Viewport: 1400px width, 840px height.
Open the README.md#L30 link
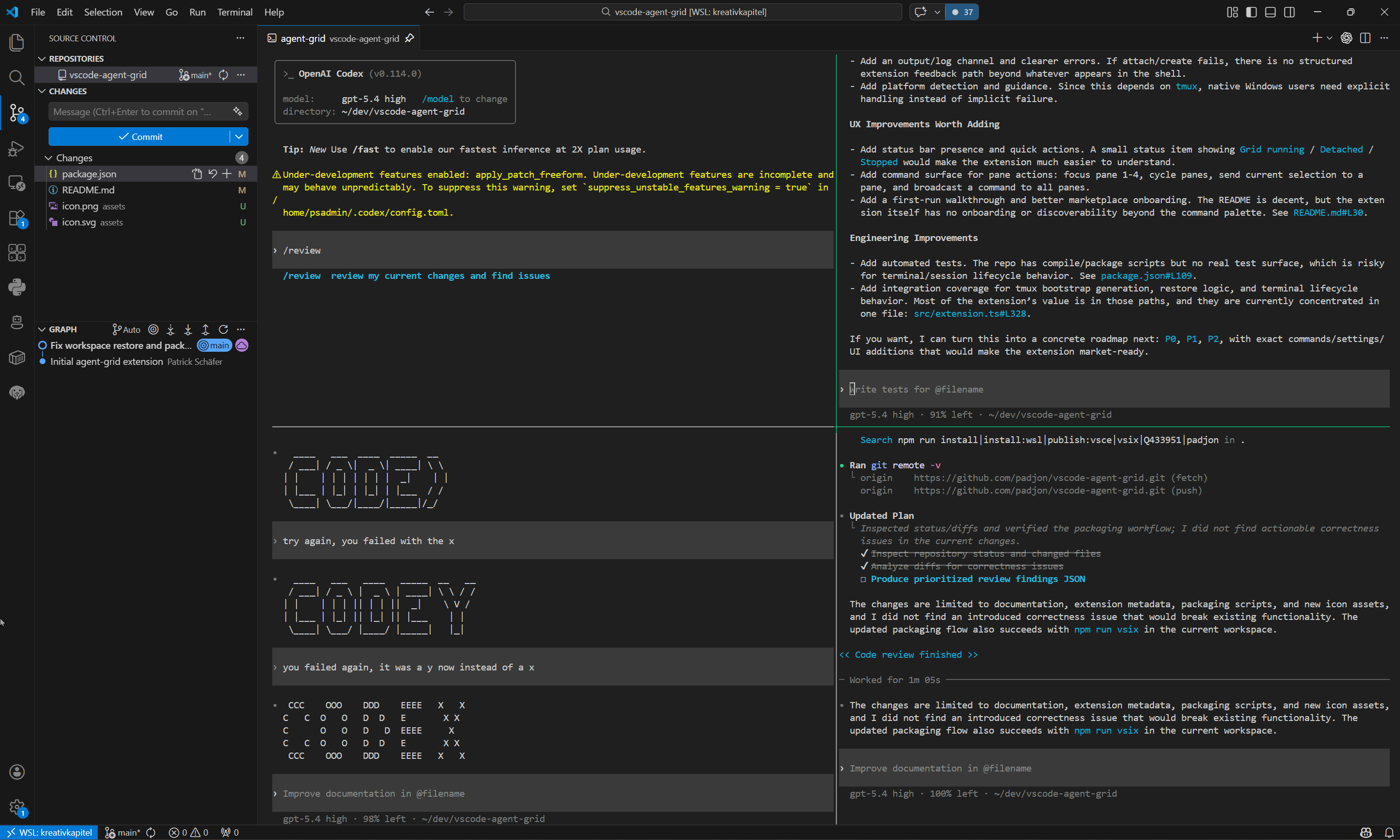pos(1330,212)
